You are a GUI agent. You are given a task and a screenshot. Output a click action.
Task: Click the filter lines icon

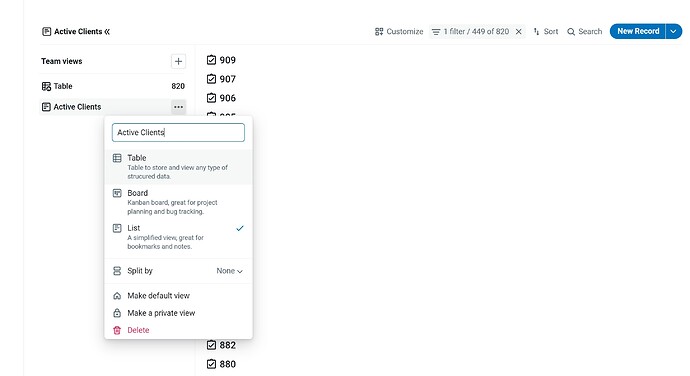click(436, 32)
